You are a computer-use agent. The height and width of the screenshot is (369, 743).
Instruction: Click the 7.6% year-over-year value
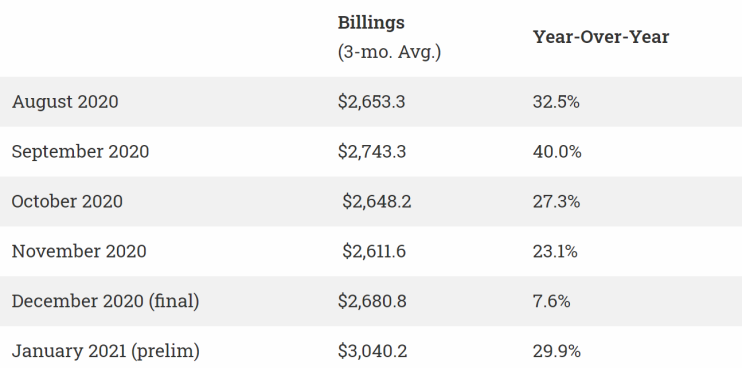[552, 301]
